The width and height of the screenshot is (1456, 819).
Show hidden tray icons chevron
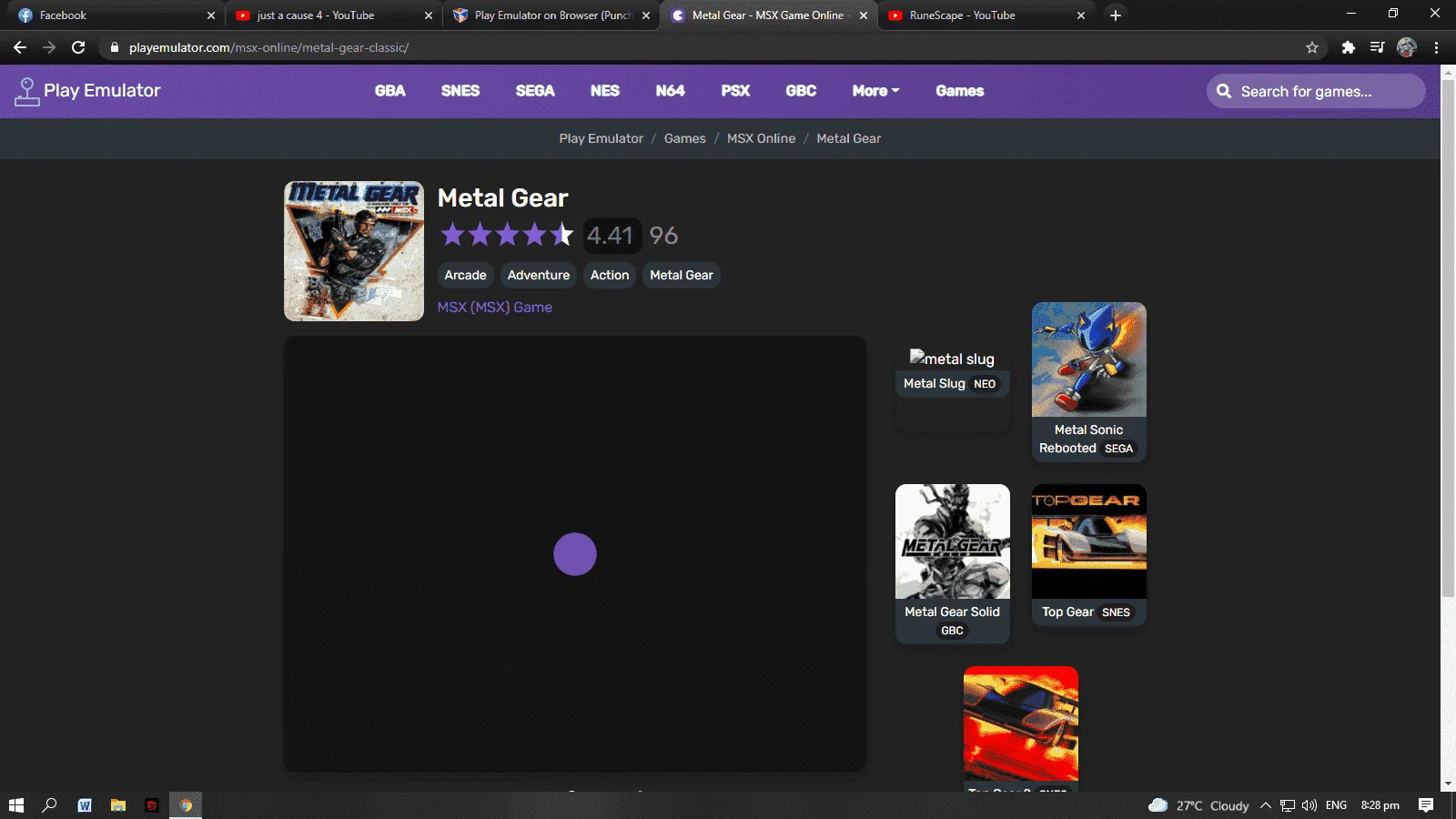pyautogui.click(x=1266, y=805)
